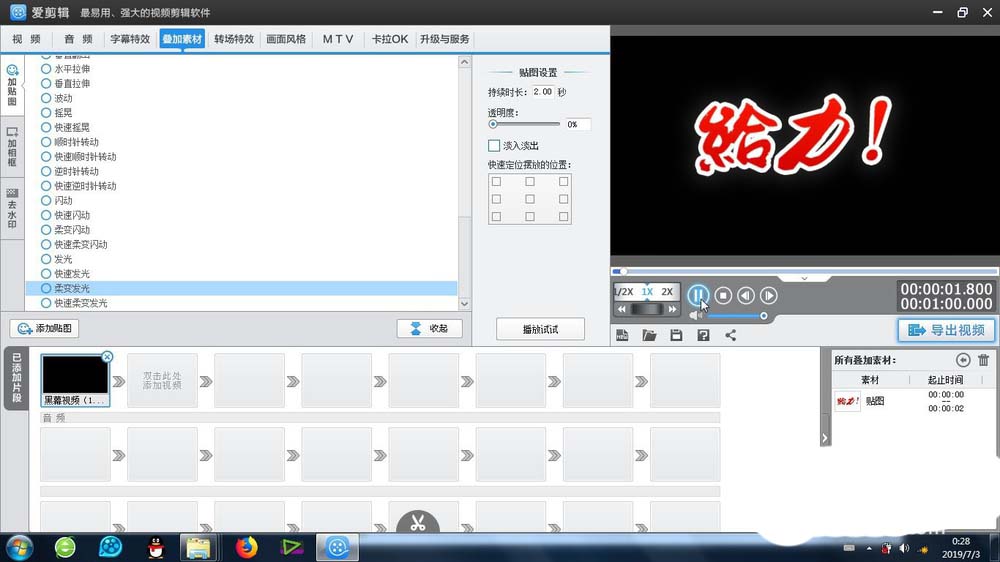The width and height of the screenshot is (1000, 562).
Task: Click the 添加贴图 button
Action: (x=45, y=329)
